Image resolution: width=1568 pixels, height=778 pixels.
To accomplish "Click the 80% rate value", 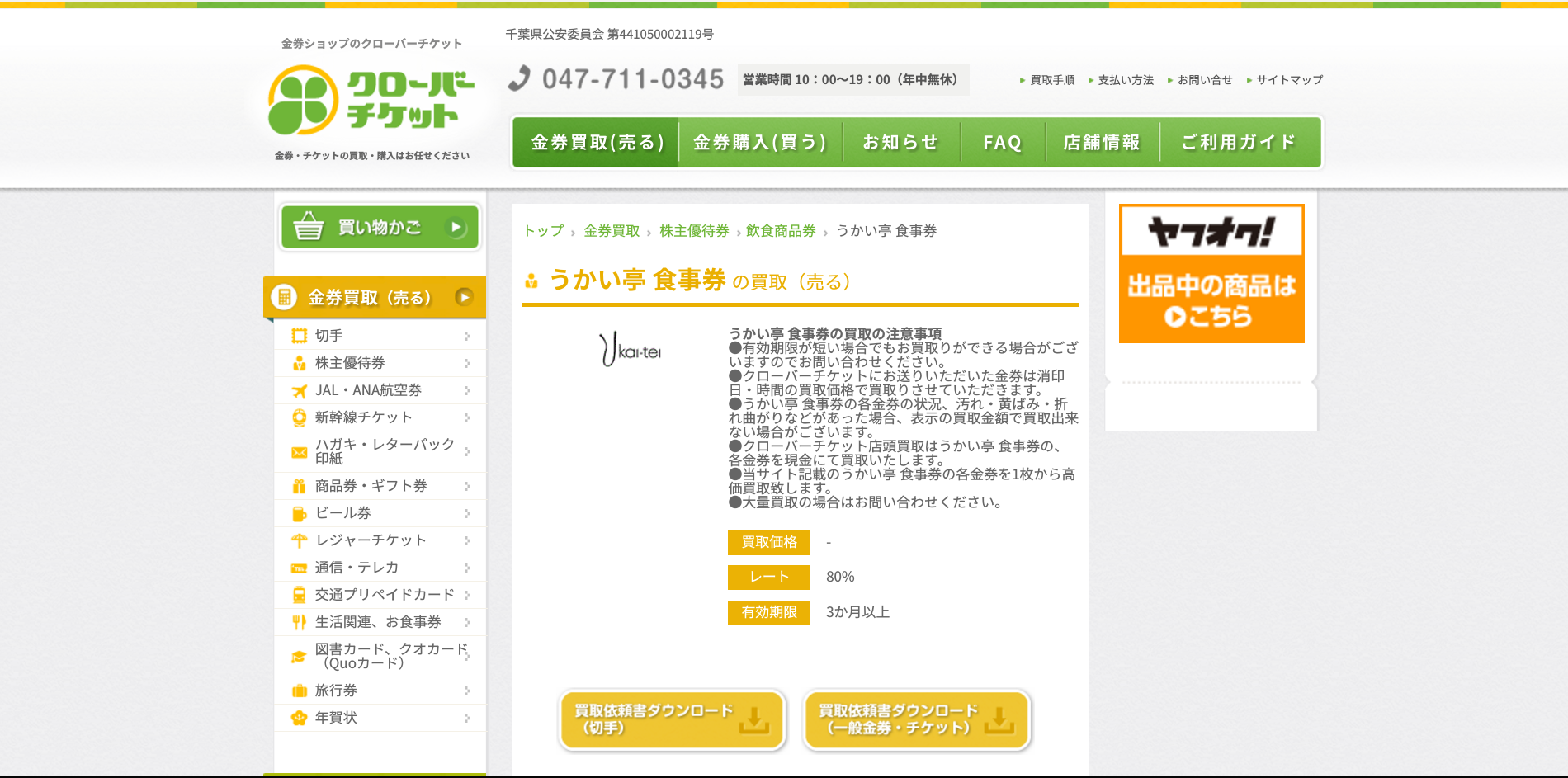I will 840,577.
